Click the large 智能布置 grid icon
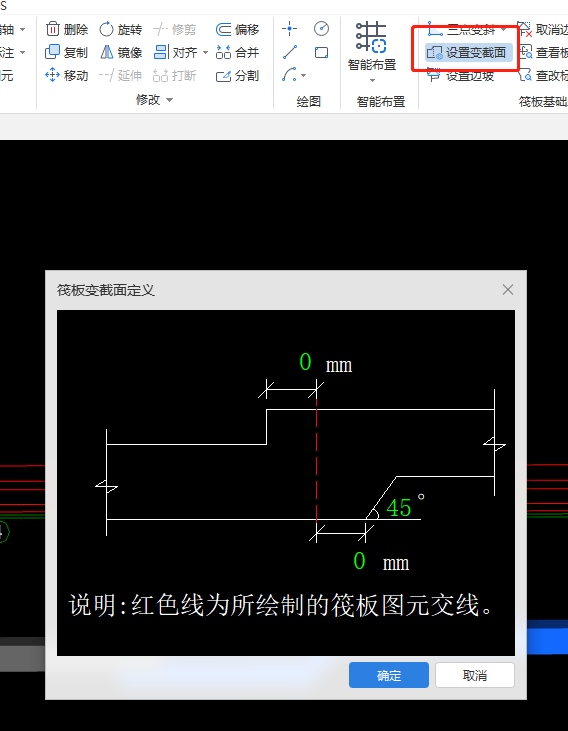Viewport: 568px width, 731px height. 371,36
